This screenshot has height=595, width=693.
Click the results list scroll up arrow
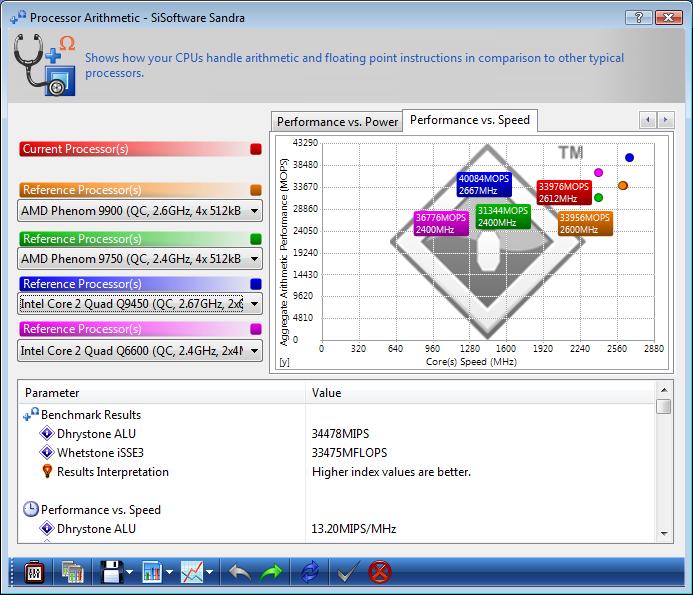pyautogui.click(x=664, y=389)
